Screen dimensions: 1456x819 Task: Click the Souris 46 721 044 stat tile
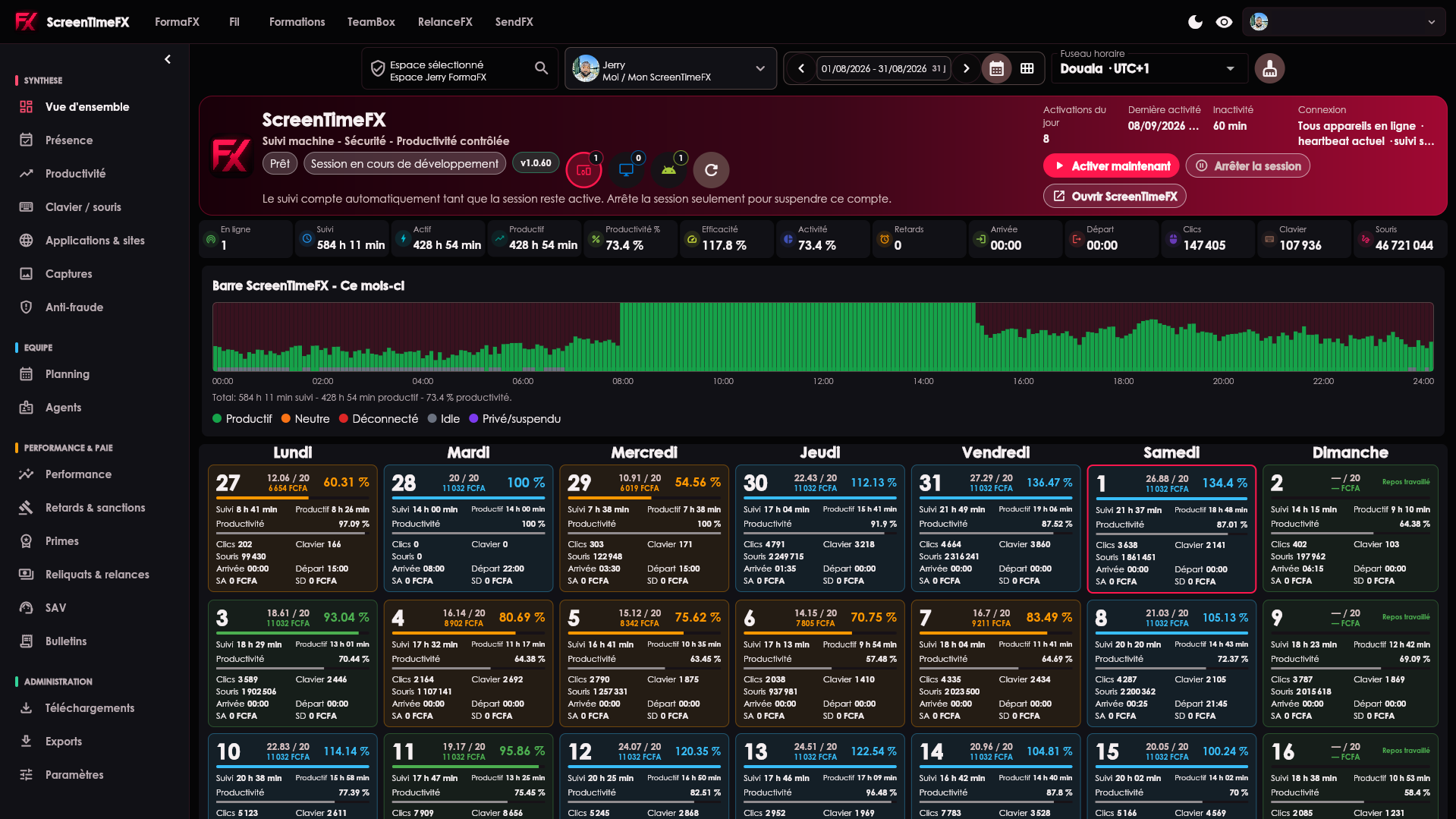point(1401,239)
